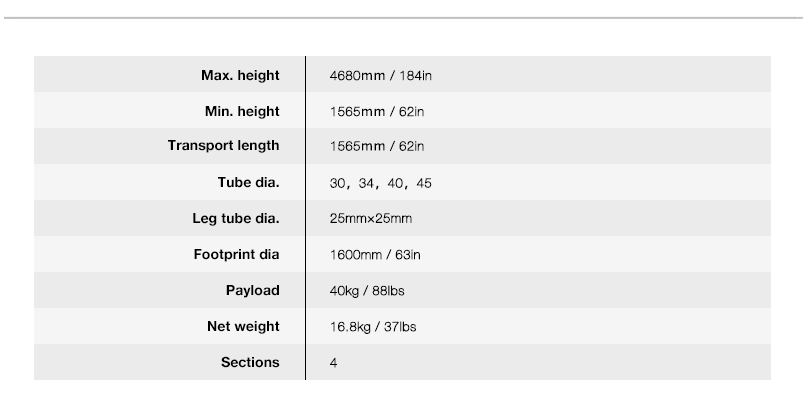Select the 1600mm / 63in value
Image resolution: width=811 pixels, height=402 pixels.
click(x=375, y=255)
